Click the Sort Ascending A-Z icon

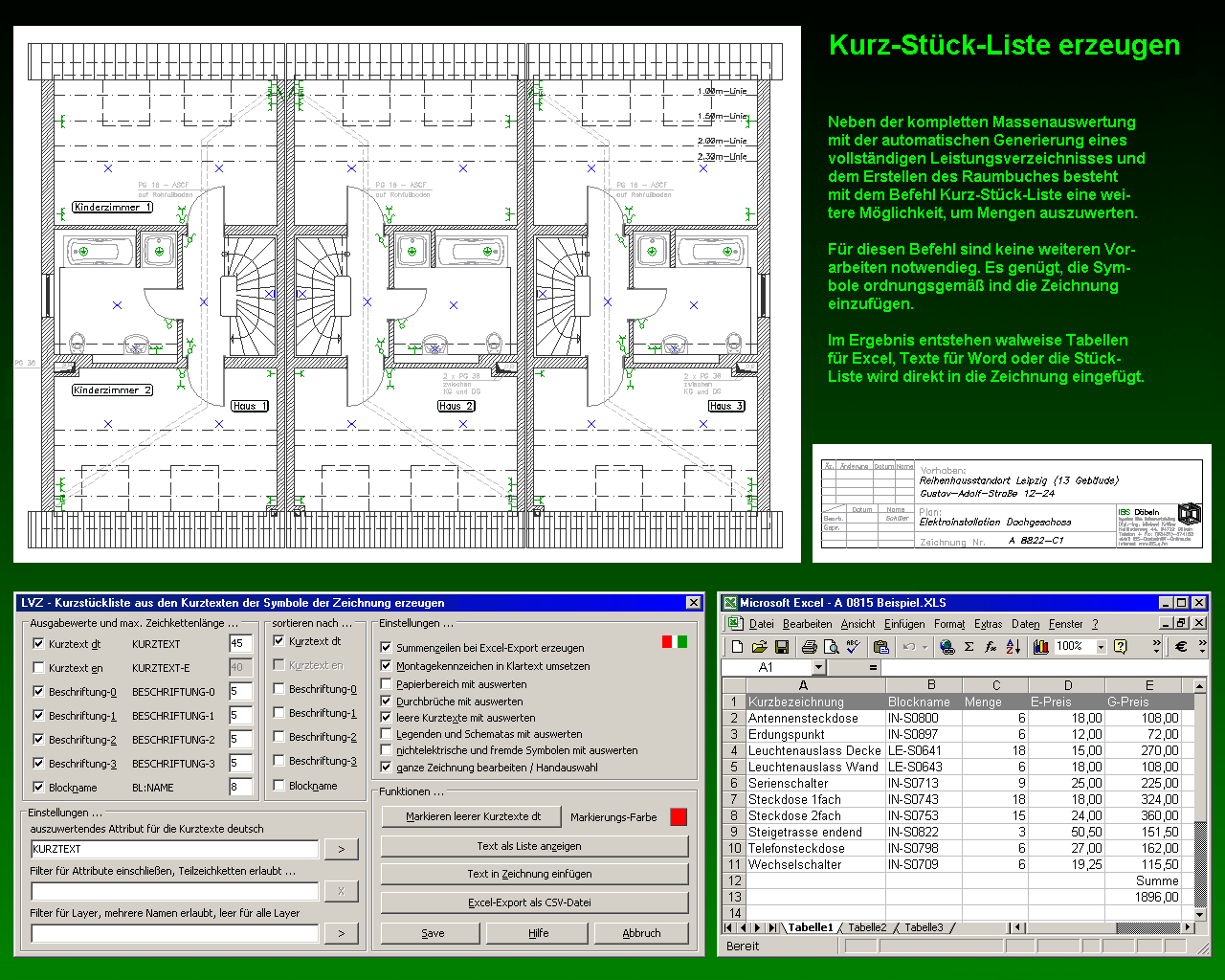(x=1013, y=647)
